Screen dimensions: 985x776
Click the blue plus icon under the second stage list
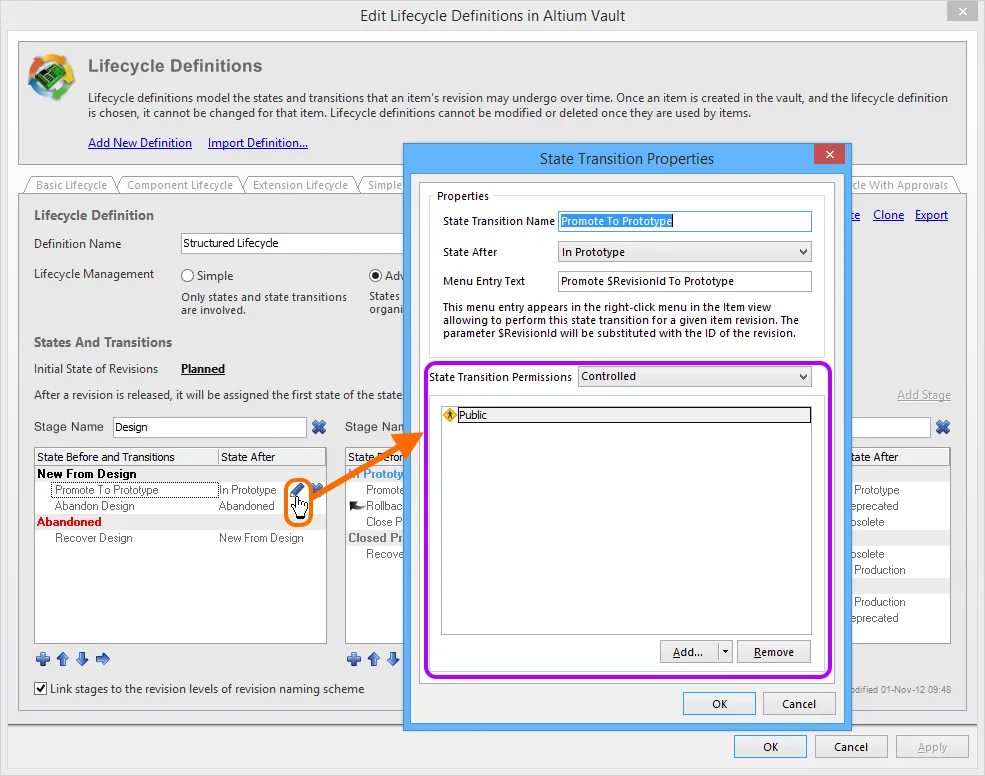coord(354,659)
